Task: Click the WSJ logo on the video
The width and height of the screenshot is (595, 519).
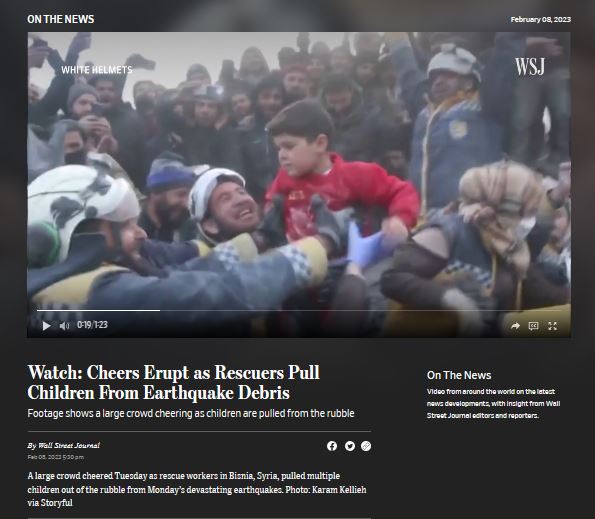Action: (530, 67)
